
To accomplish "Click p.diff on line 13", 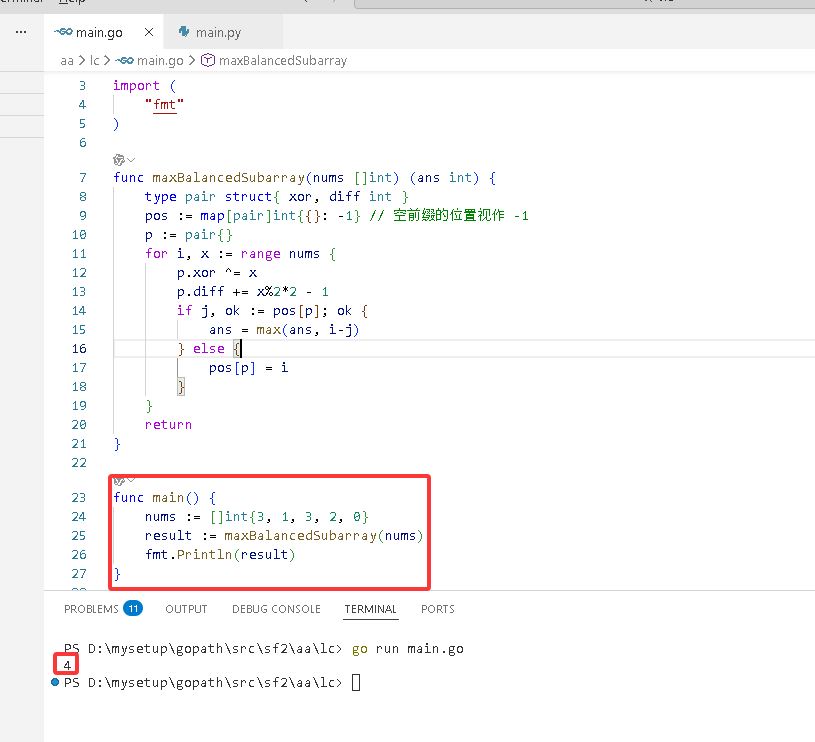I will pos(201,292).
